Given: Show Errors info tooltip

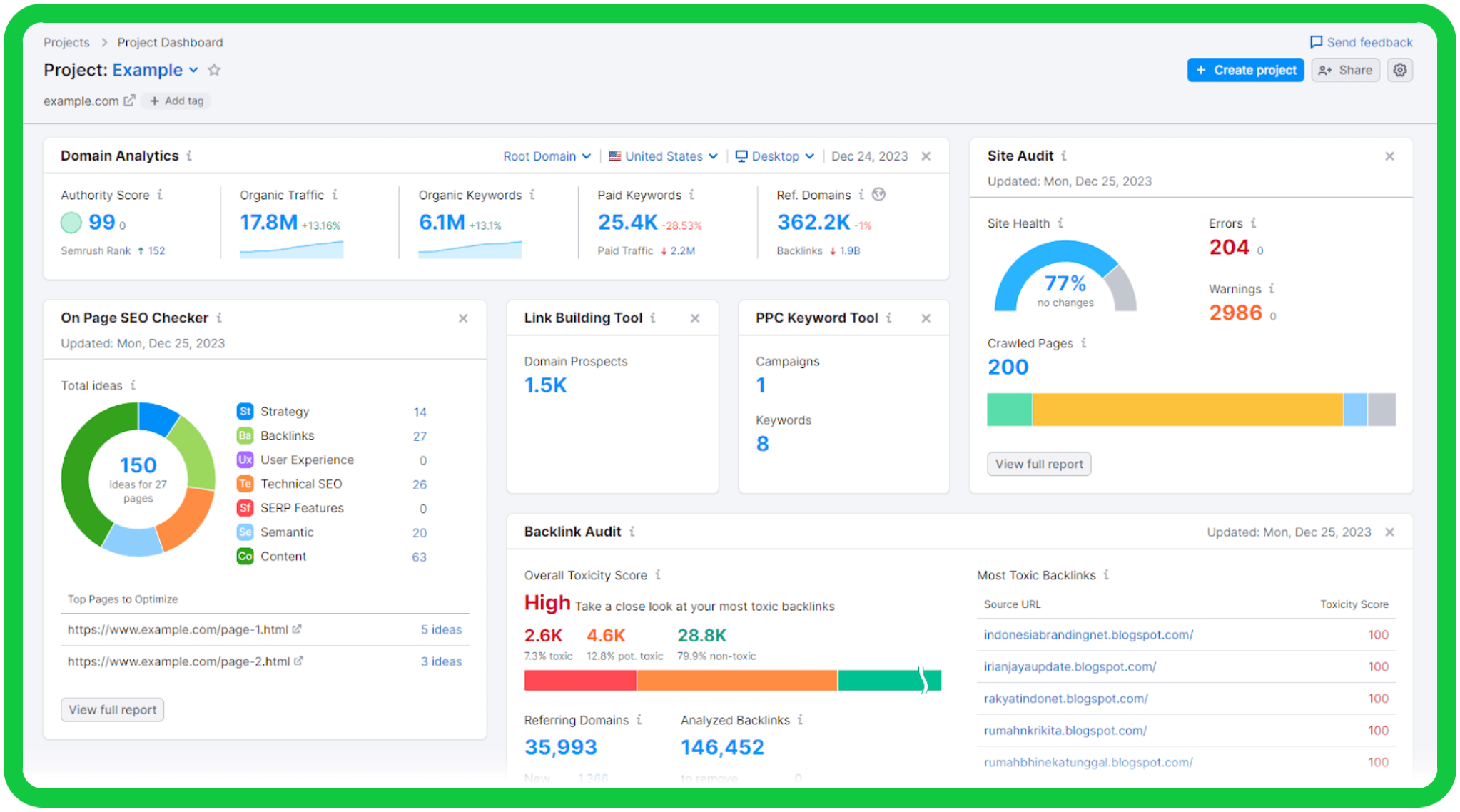Looking at the screenshot, I should (1253, 223).
